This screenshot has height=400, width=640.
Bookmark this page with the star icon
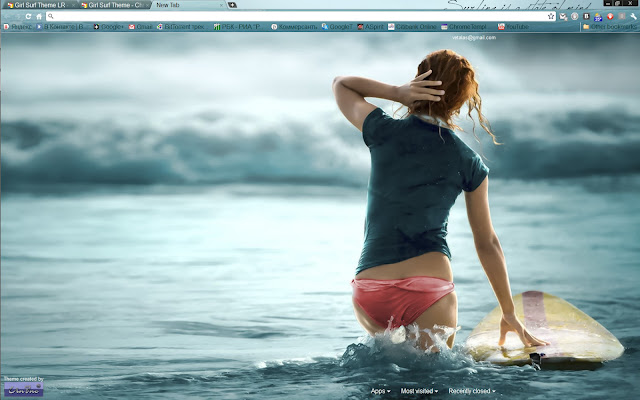click(x=551, y=16)
